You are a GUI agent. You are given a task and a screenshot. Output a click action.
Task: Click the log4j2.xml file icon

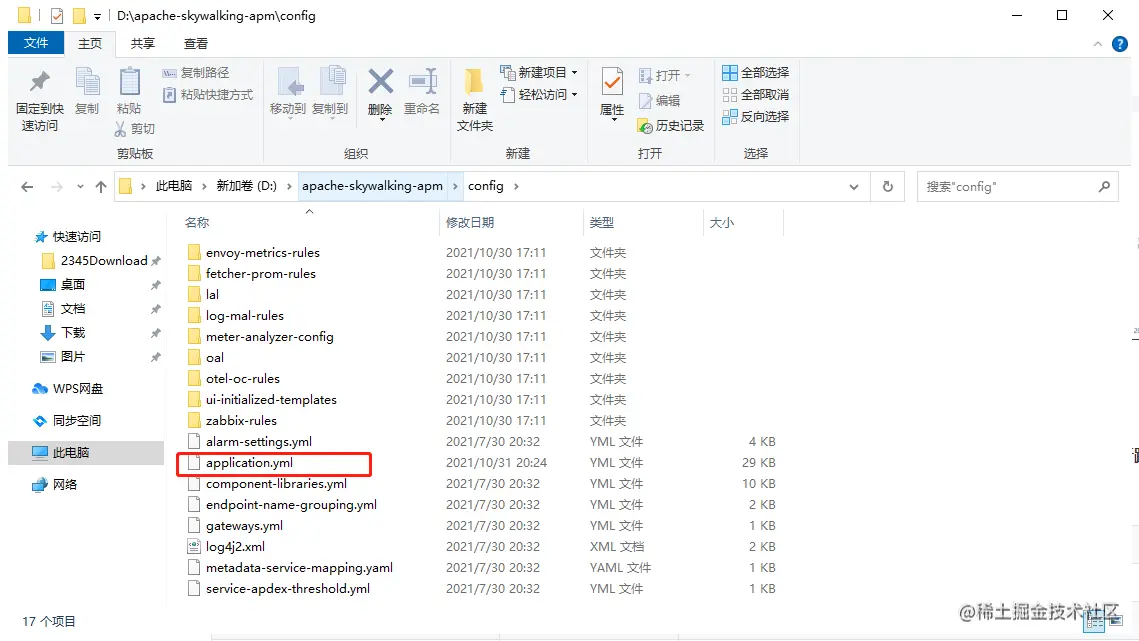[193, 547]
